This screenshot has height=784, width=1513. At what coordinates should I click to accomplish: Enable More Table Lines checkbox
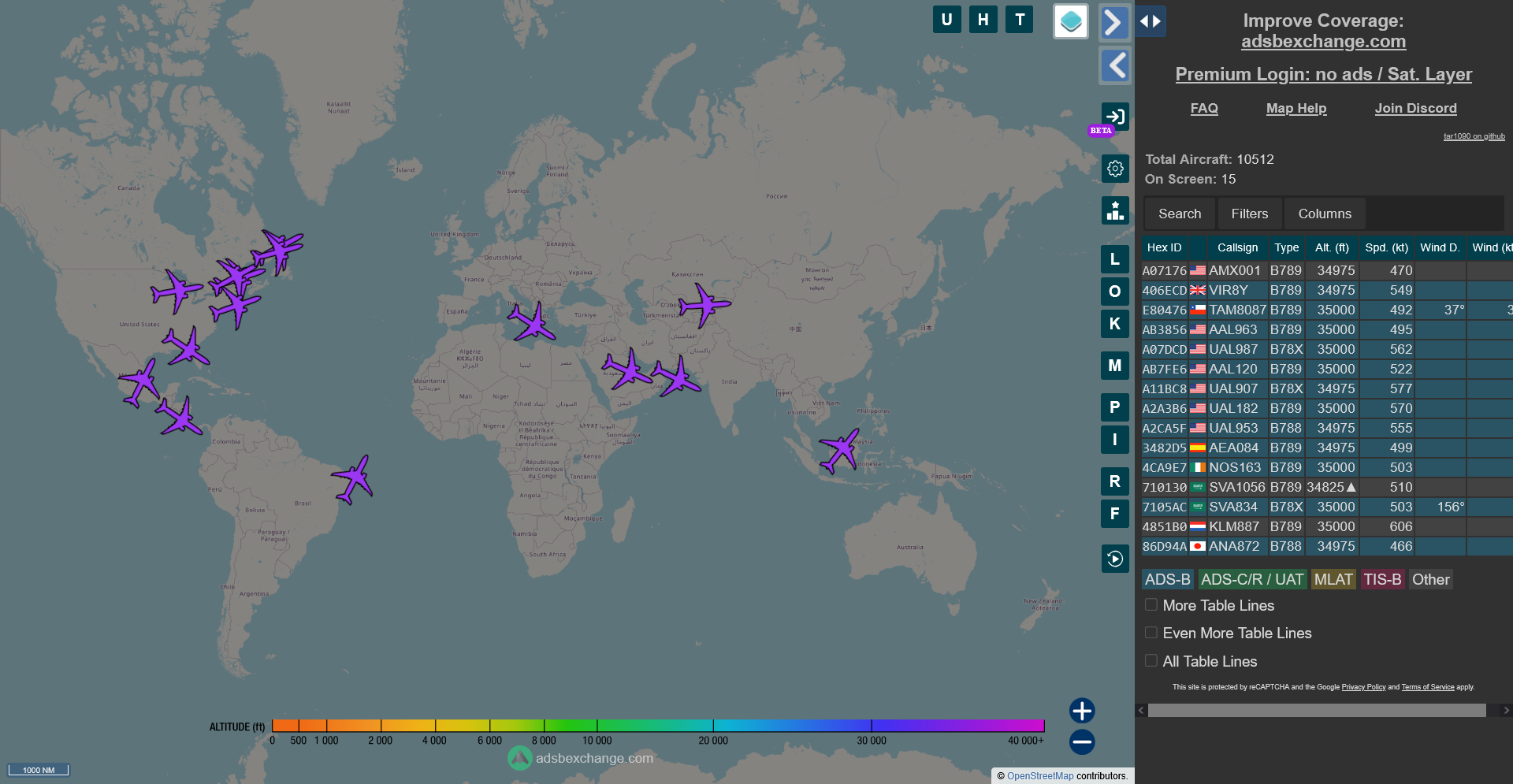[x=1151, y=605]
